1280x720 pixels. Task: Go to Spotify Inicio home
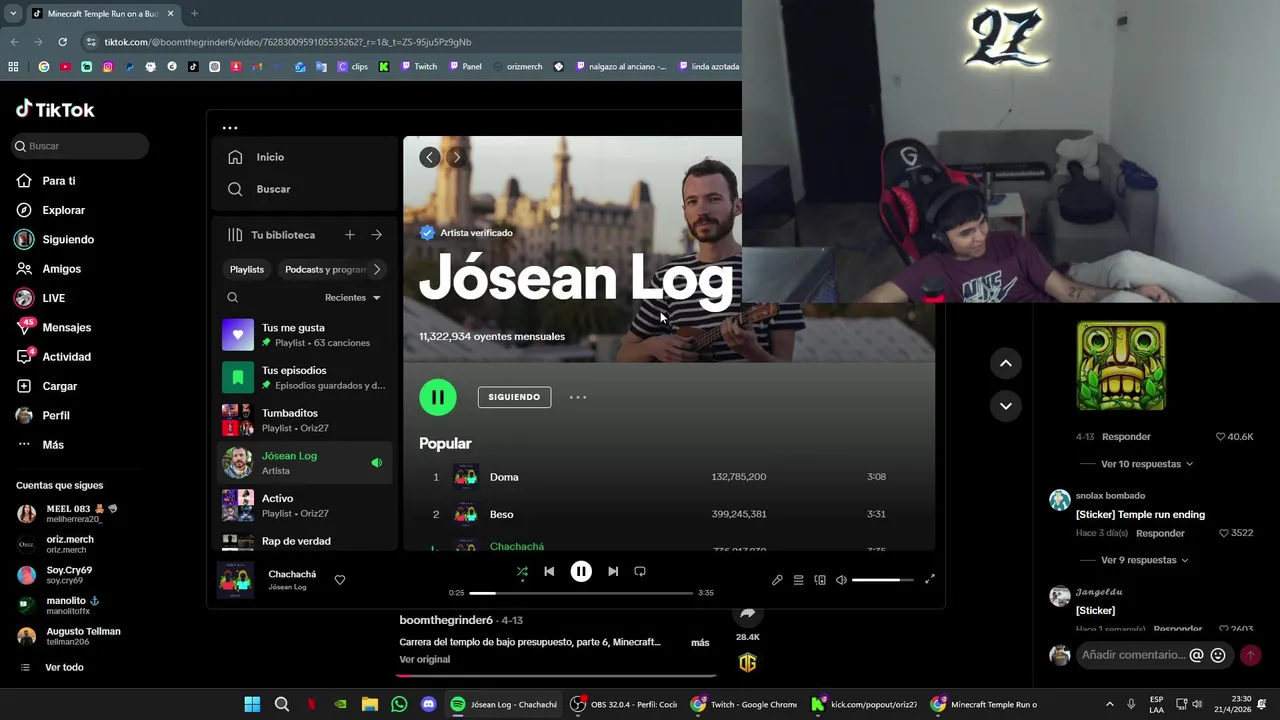tap(270, 157)
